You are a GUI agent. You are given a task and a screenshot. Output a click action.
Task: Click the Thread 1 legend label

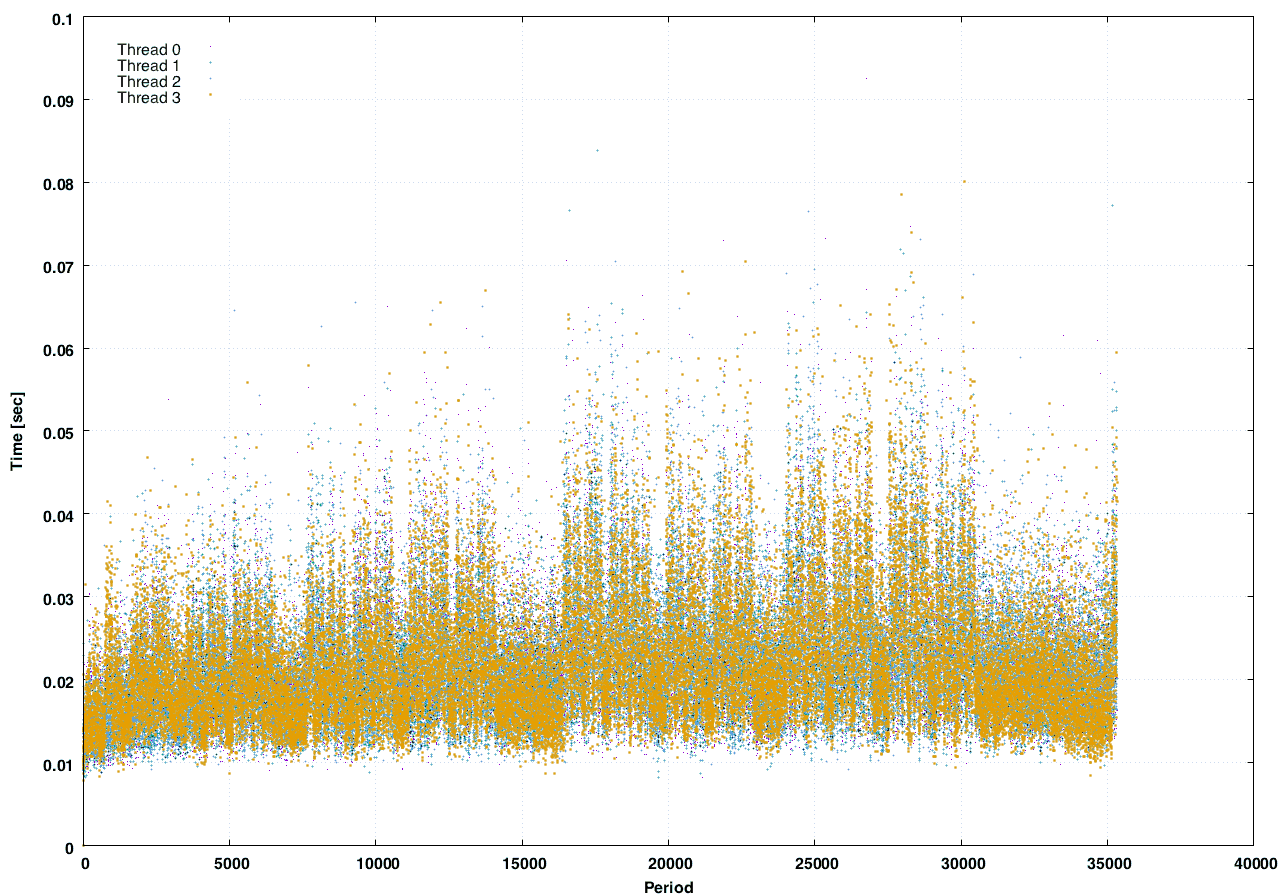coord(148,65)
